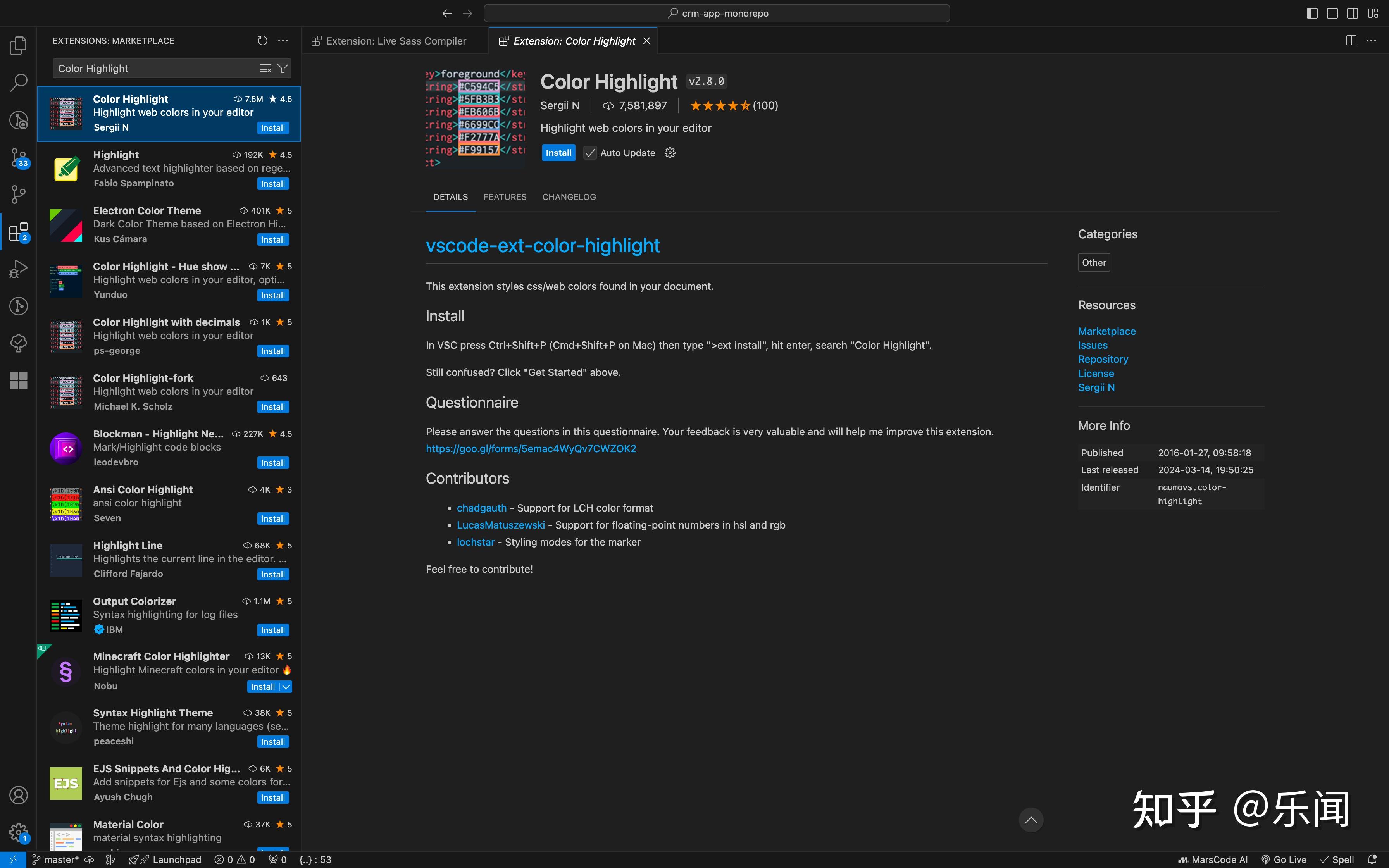This screenshot has height=868, width=1389.
Task: Open chadgauth contributor link
Action: 482,508
